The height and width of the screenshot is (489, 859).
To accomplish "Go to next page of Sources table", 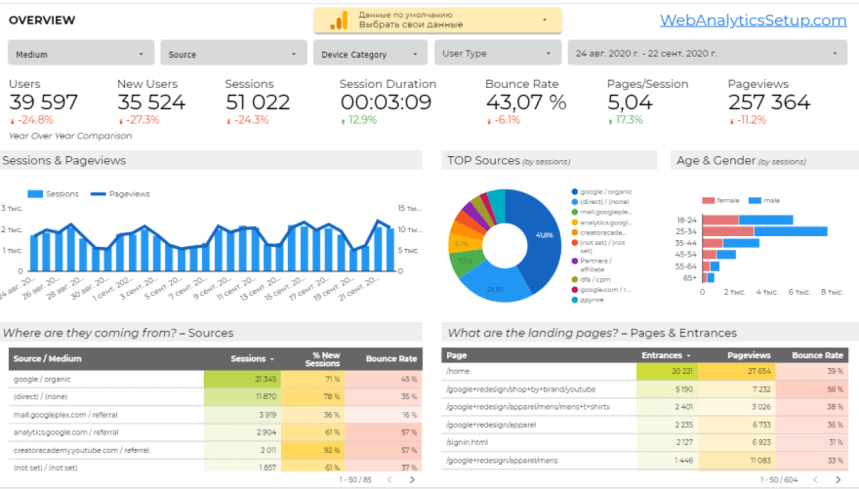I will click(x=412, y=480).
